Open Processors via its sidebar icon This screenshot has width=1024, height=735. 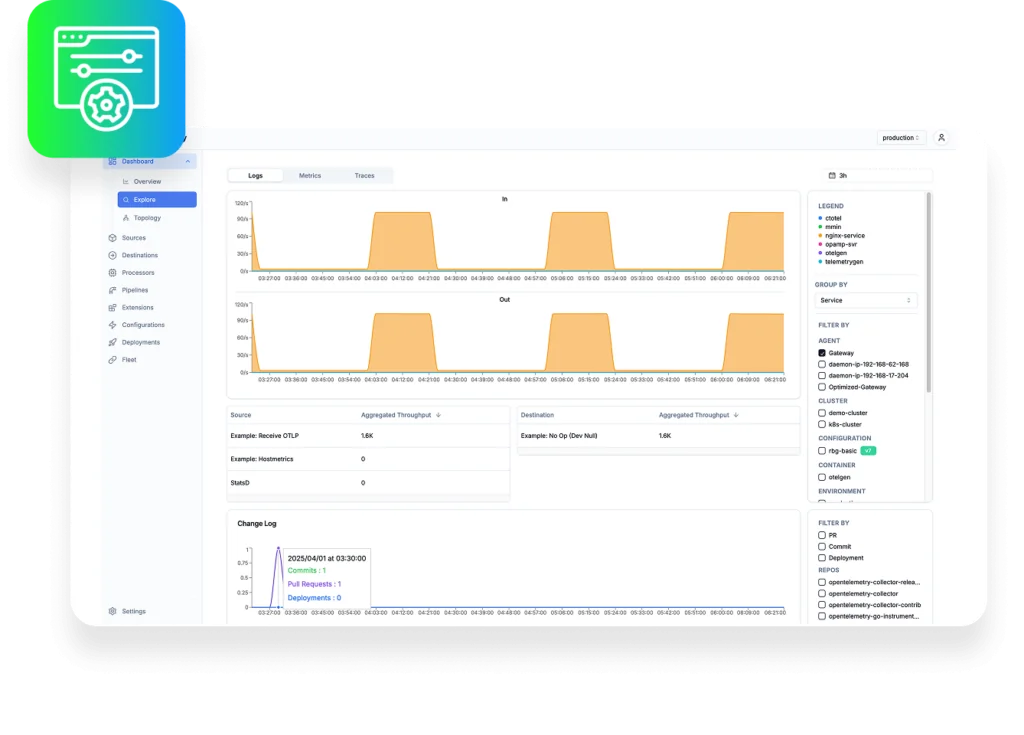click(113, 273)
